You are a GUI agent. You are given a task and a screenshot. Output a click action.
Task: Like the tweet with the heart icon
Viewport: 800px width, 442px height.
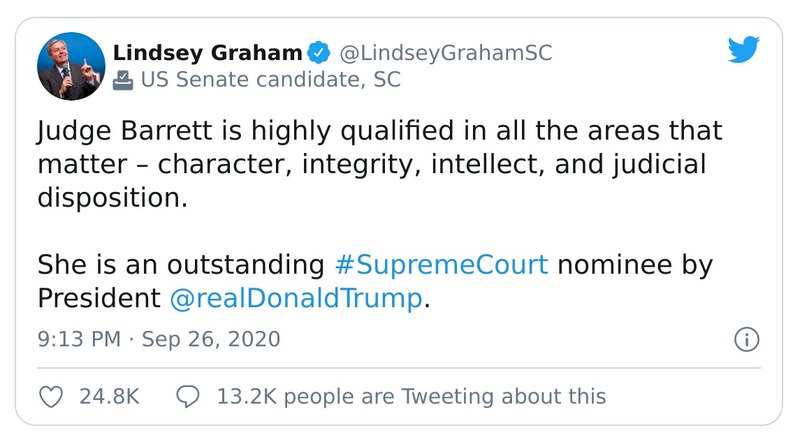pyautogui.click(x=51, y=396)
